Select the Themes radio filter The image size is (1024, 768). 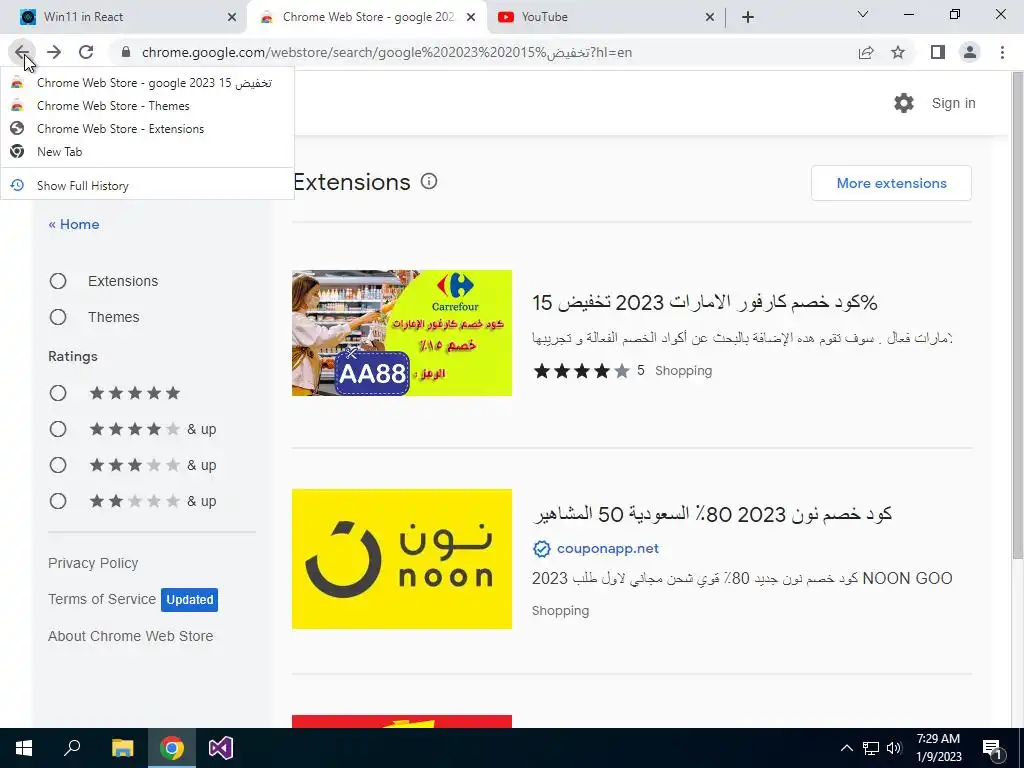click(x=58, y=317)
